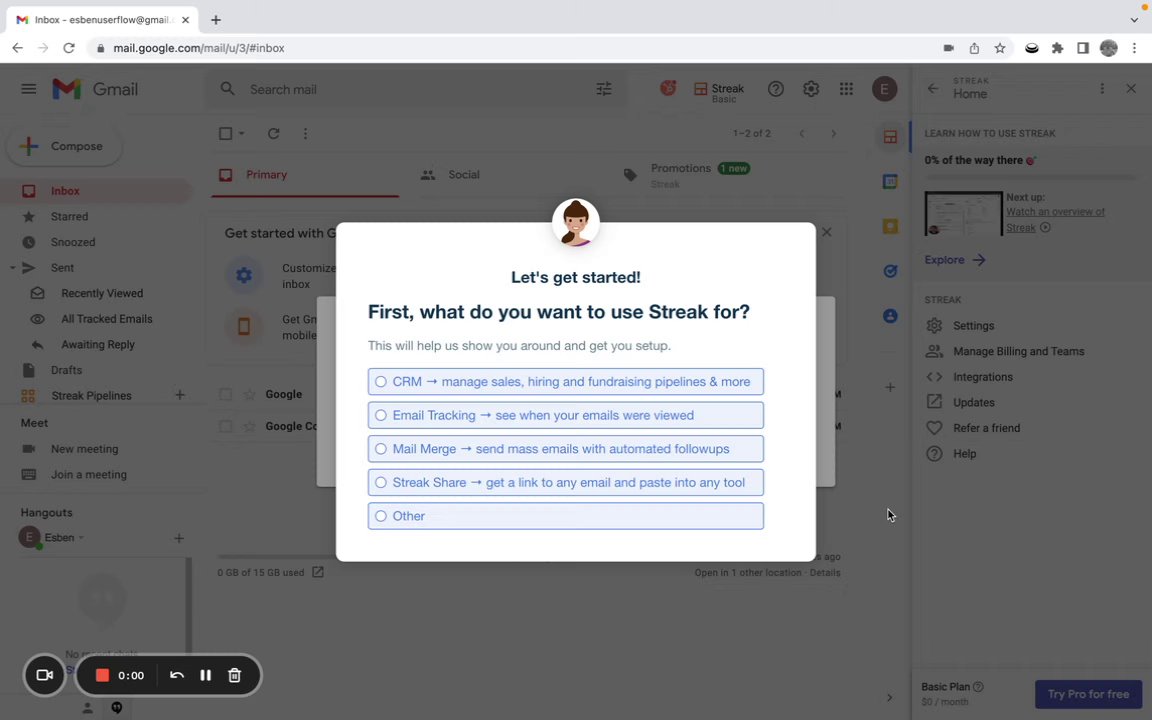Open the Streak overview video thumbnail
This screenshot has width=1152, height=720.
963,214
